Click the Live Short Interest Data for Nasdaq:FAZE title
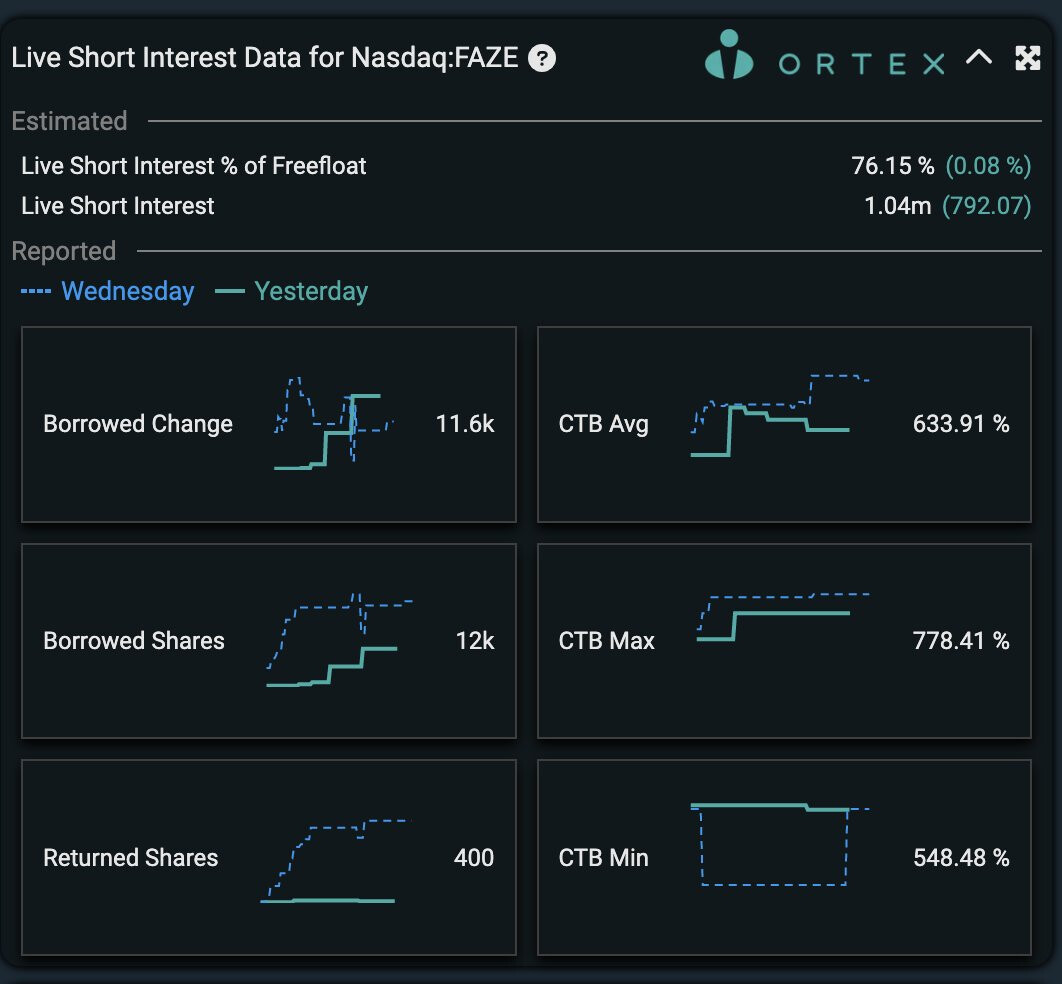 (x=265, y=58)
